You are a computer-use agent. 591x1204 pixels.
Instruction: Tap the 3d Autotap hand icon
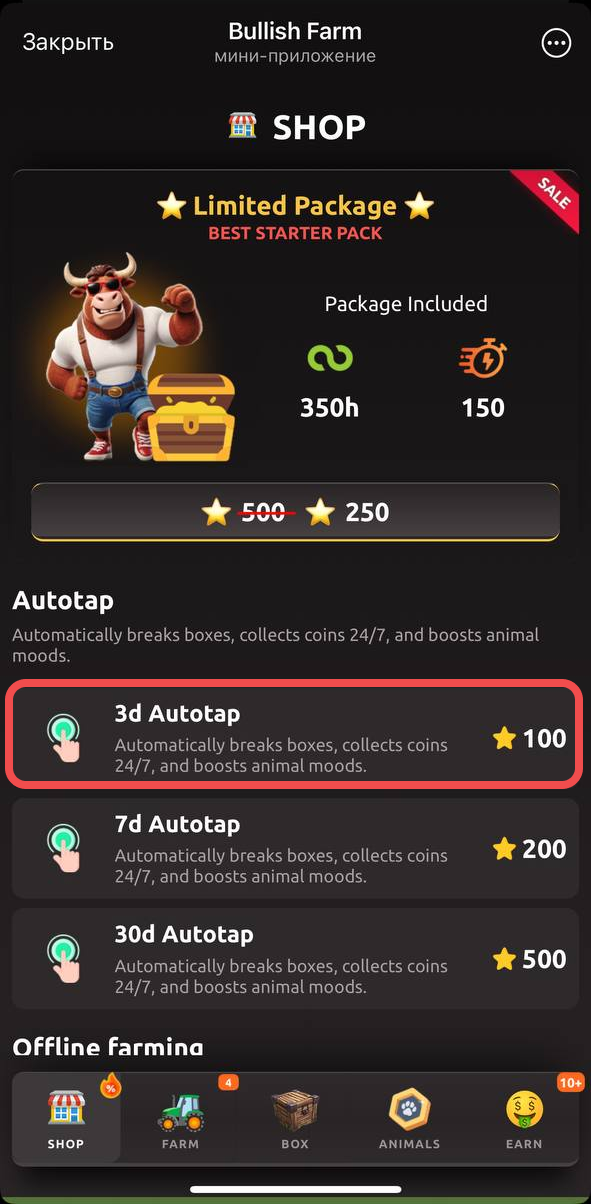pyautogui.click(x=66, y=739)
